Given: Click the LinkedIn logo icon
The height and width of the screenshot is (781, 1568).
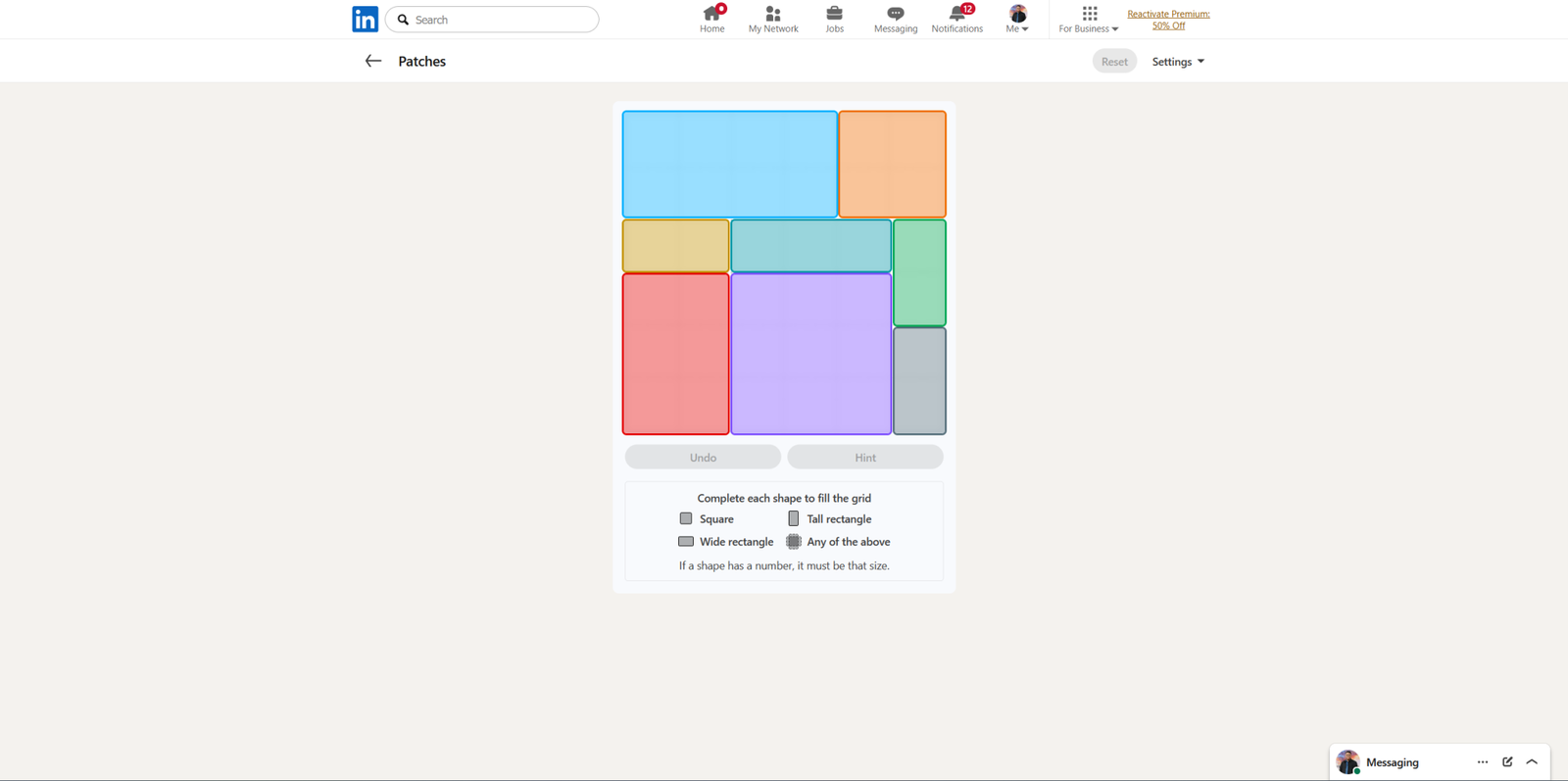Looking at the screenshot, I should (365, 20).
